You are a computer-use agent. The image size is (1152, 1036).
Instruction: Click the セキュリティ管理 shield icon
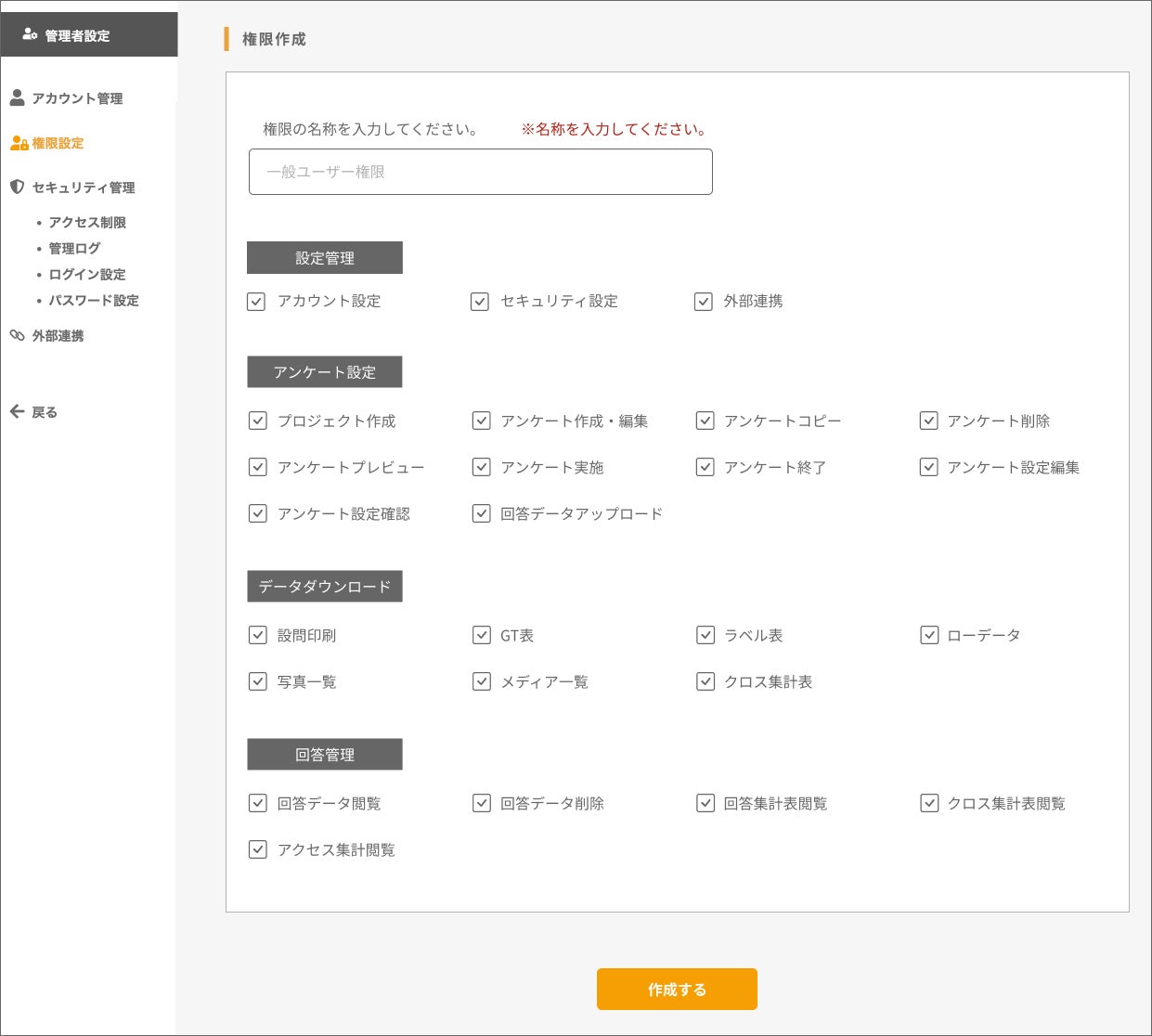coord(17,187)
